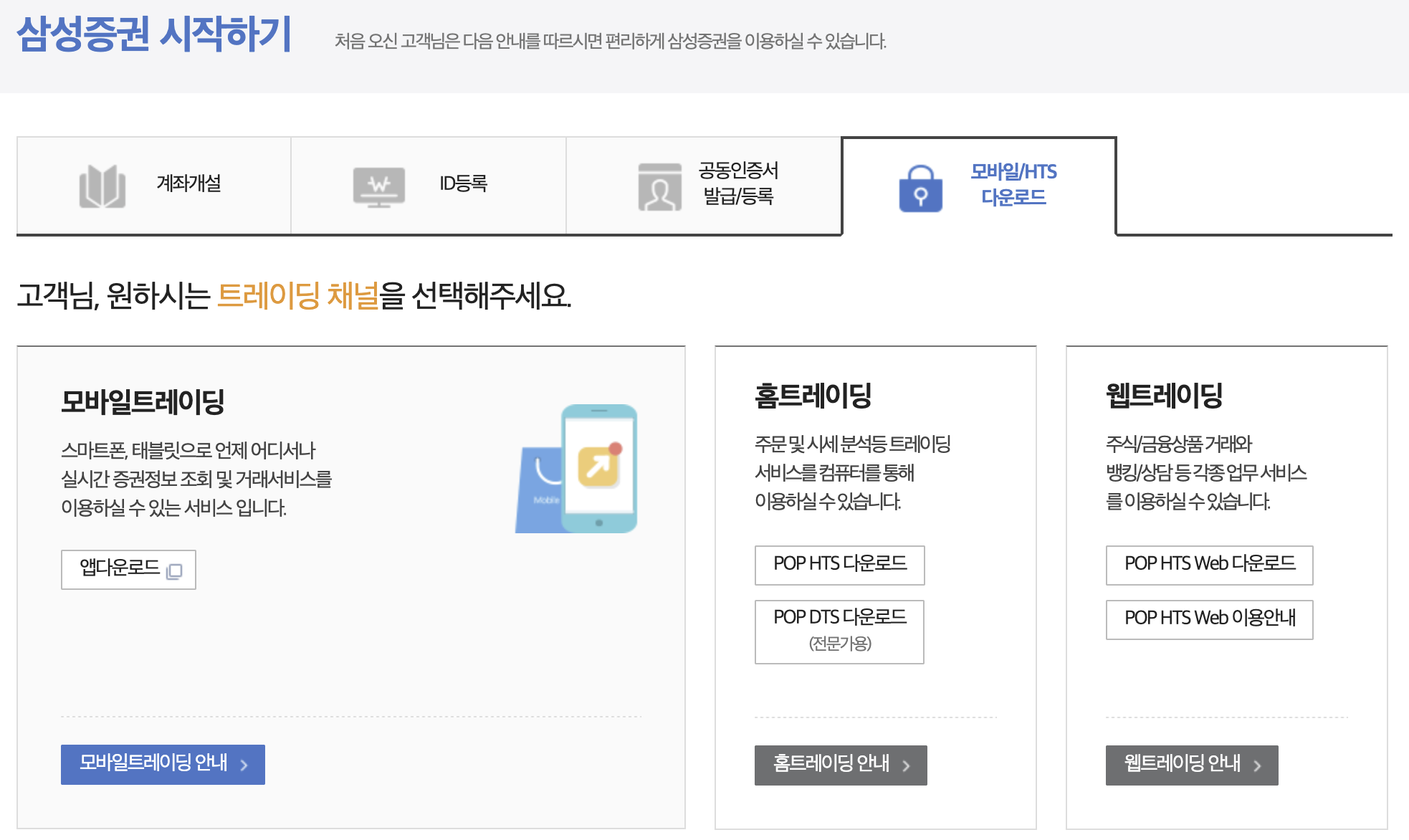Select the 공동인증서 발급/등록 tab
Viewport: 1409px width, 840px height.
click(x=738, y=183)
